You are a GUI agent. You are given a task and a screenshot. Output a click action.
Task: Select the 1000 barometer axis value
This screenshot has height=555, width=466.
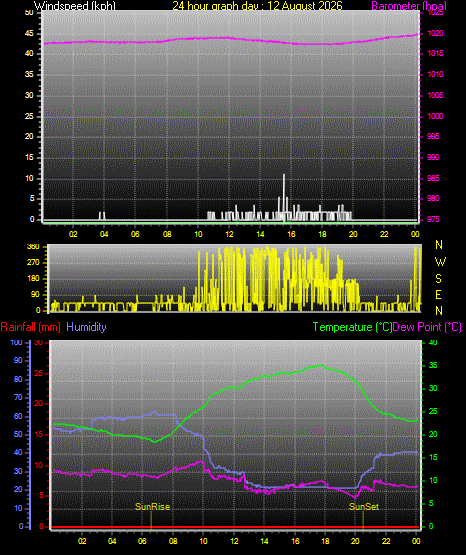pyautogui.click(x=436, y=116)
